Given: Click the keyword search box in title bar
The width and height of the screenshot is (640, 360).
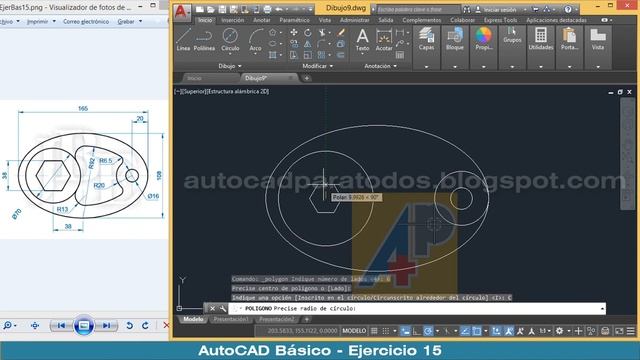Looking at the screenshot, I should (x=418, y=9).
